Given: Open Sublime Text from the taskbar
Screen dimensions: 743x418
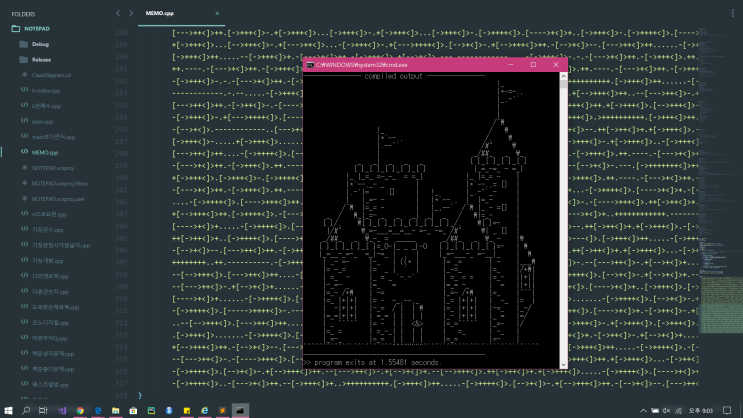Looking at the screenshot, I should (222, 410).
